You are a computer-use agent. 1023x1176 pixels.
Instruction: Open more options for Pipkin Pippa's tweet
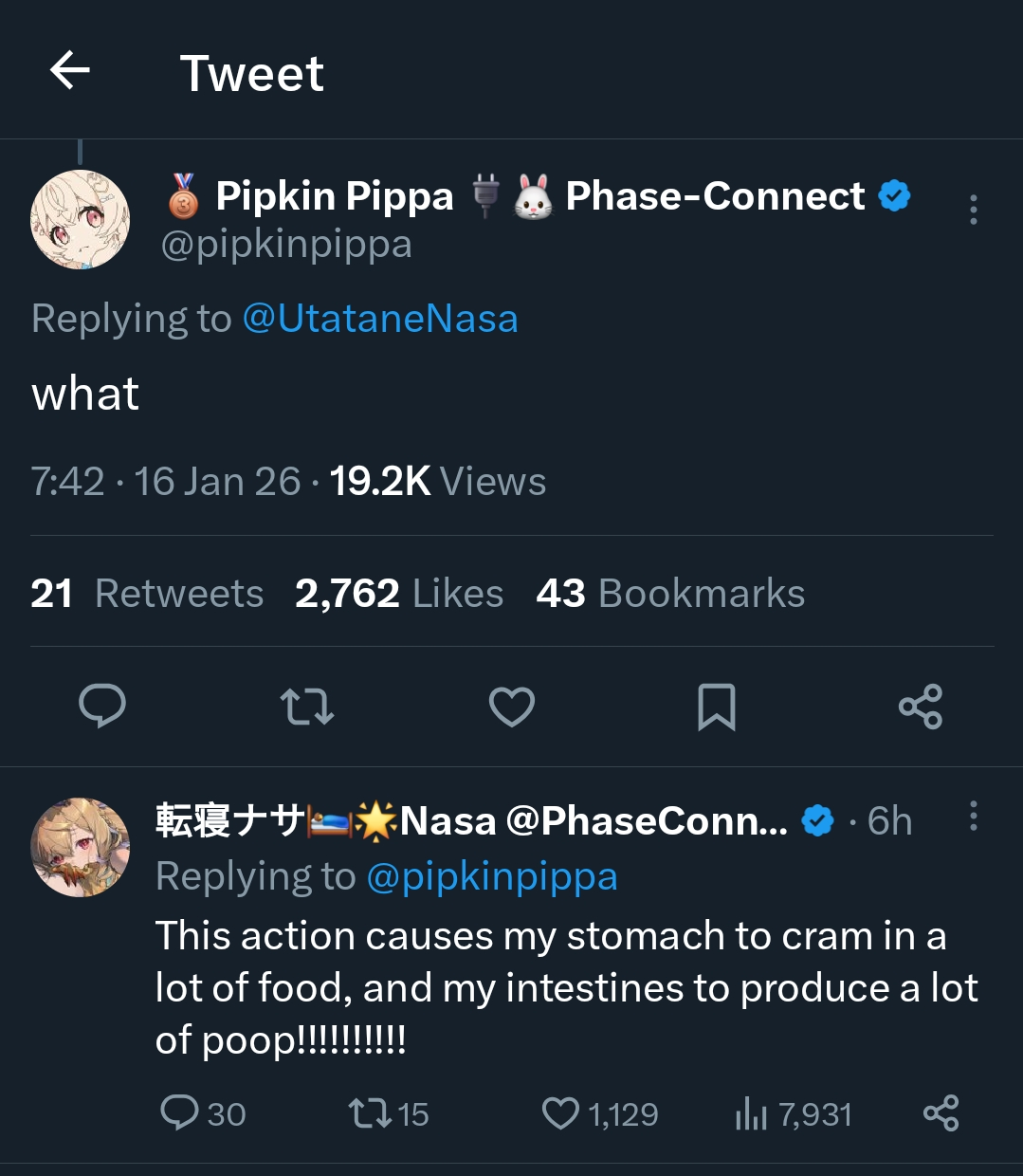pos(973,210)
